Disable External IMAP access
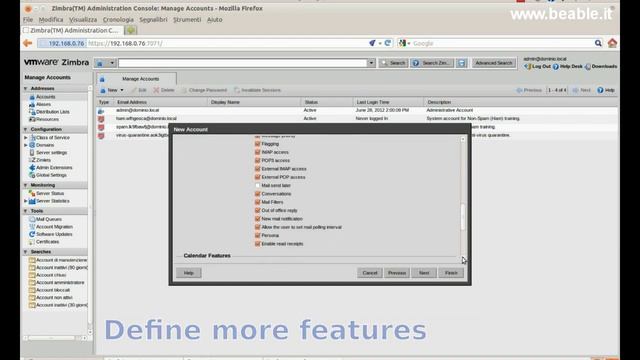 click(x=258, y=169)
